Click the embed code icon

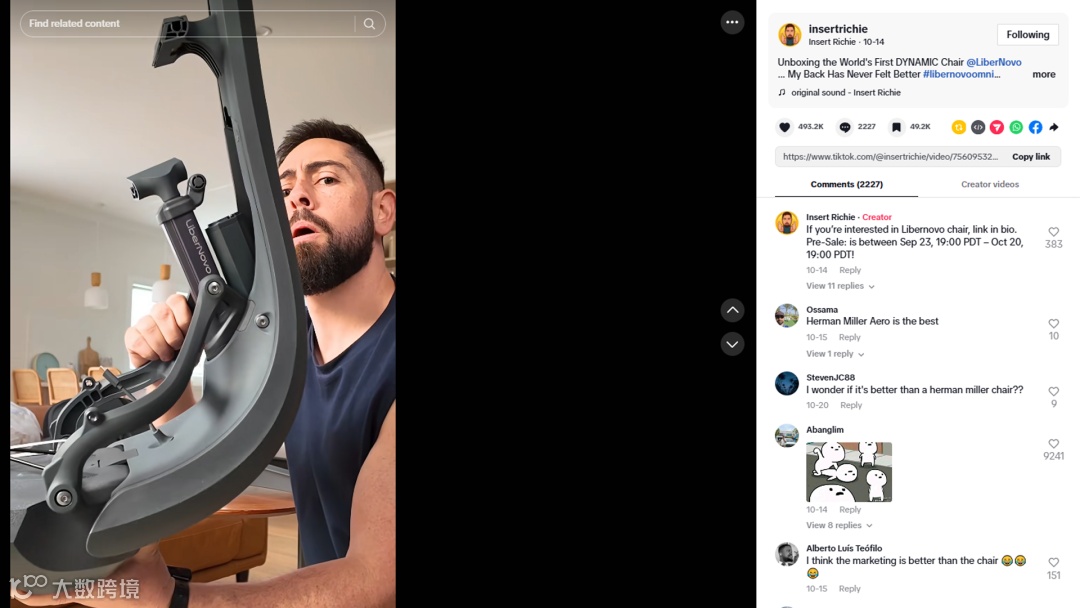coord(977,127)
